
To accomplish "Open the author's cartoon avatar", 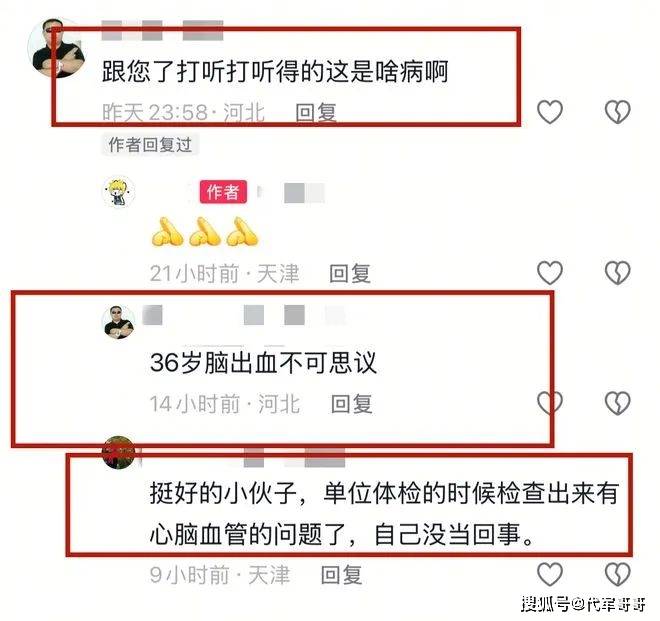I will 119,192.
